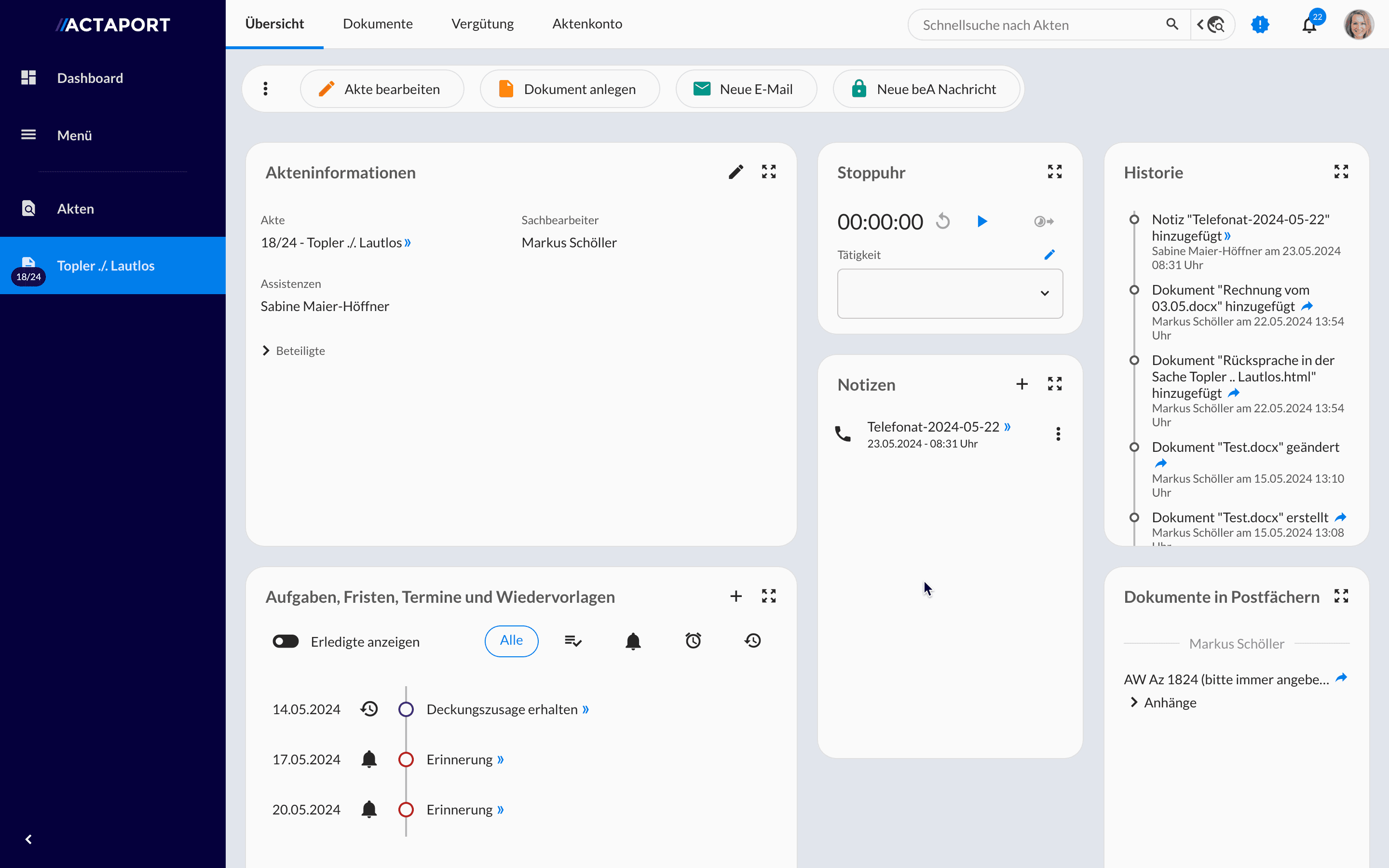Switch to the Vergütung tab

[482, 24]
